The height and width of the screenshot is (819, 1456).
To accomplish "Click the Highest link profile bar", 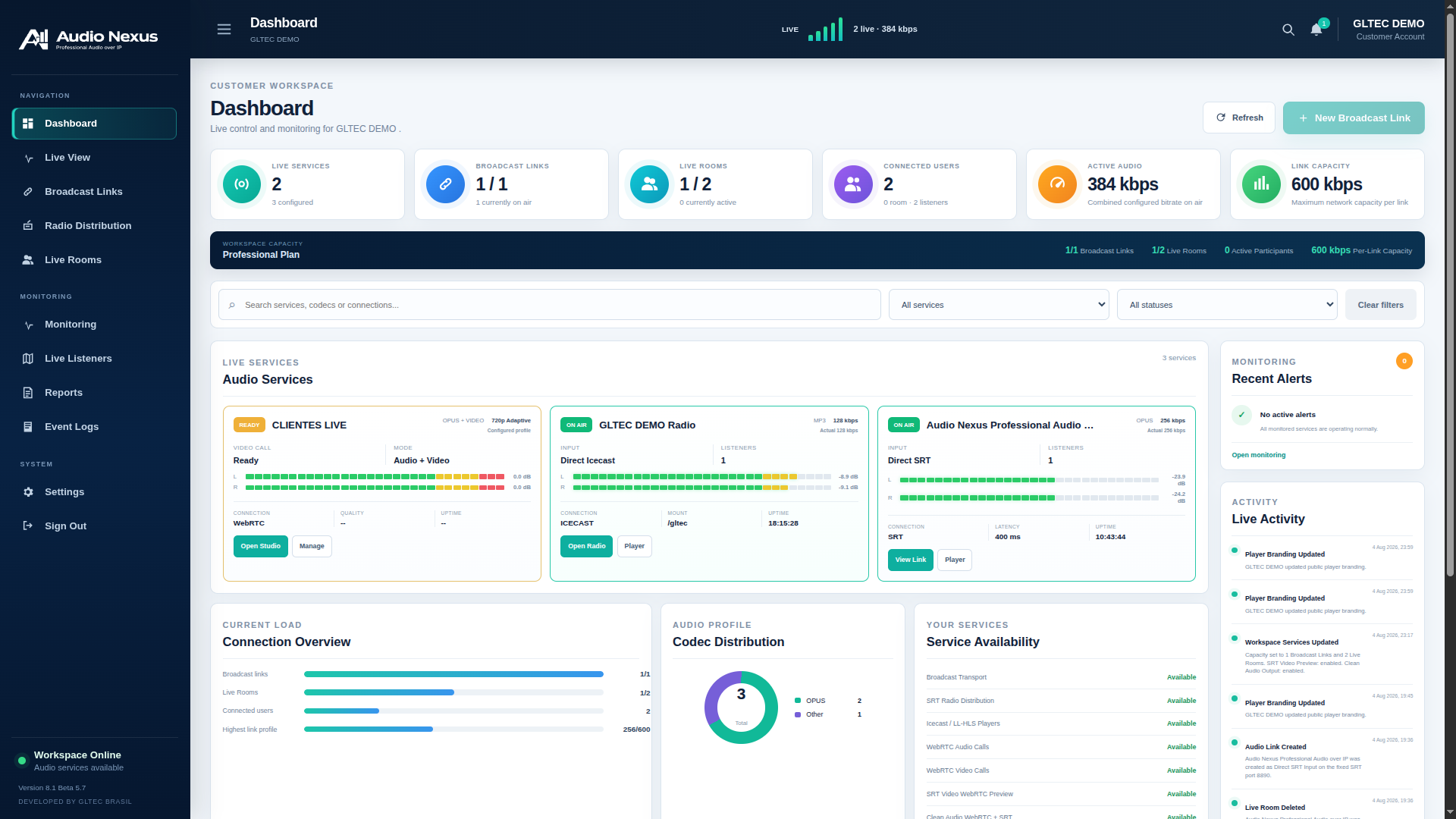I will (453, 730).
